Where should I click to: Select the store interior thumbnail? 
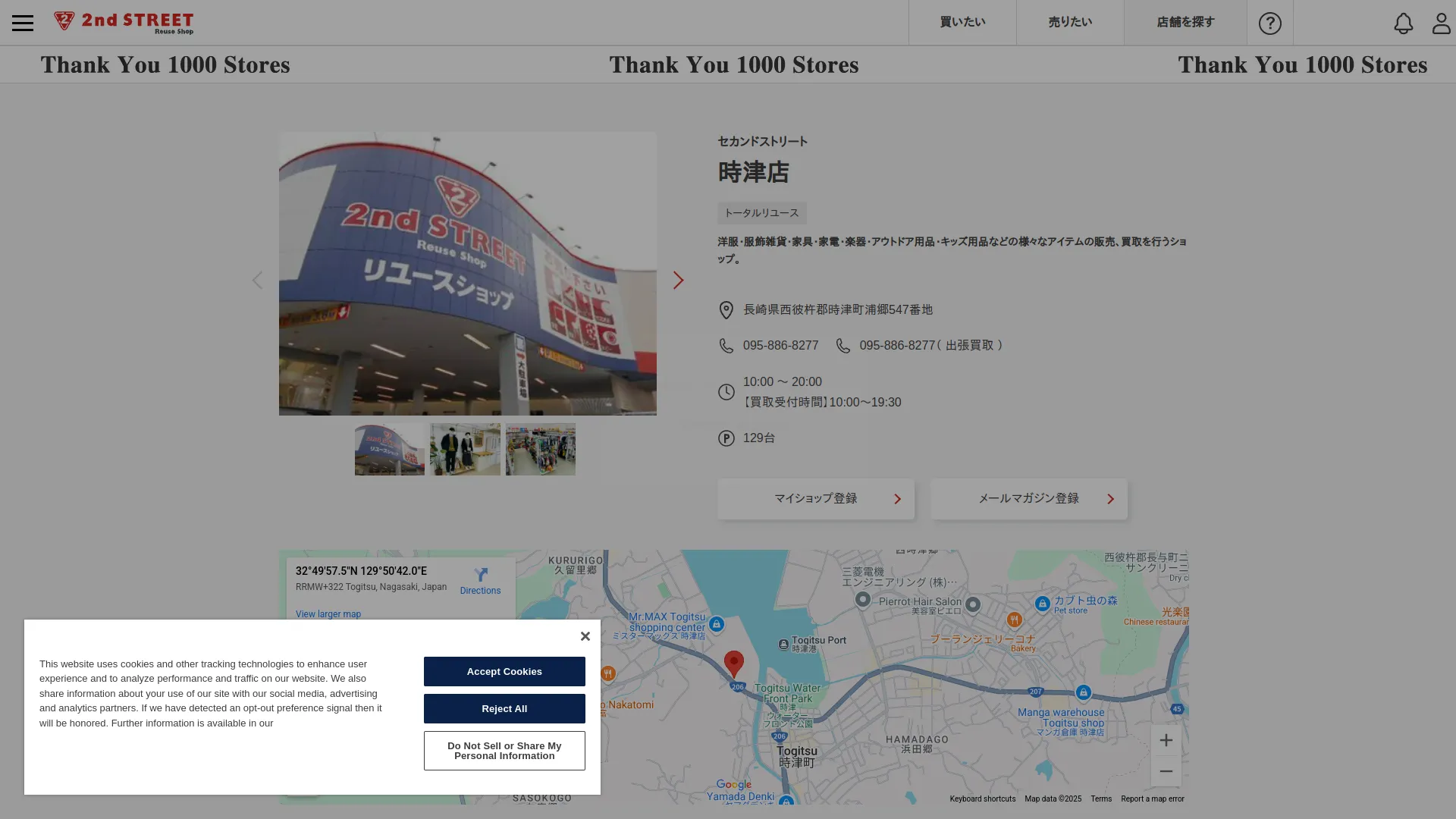click(x=541, y=449)
